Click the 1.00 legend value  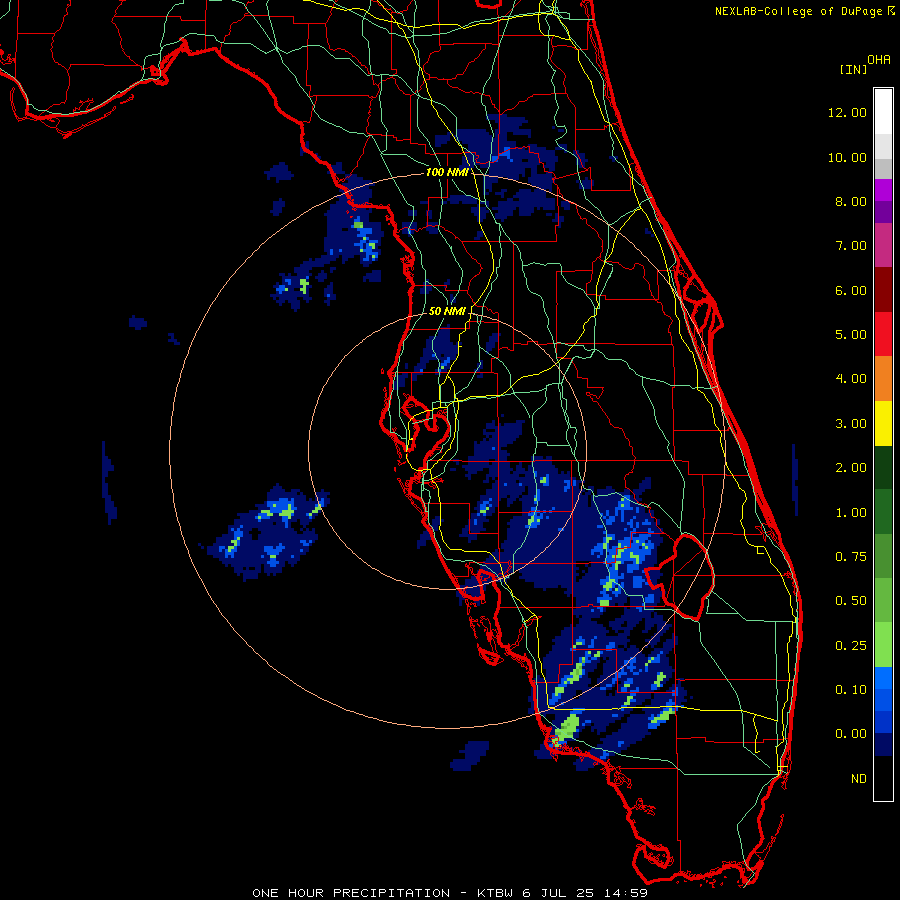point(851,513)
